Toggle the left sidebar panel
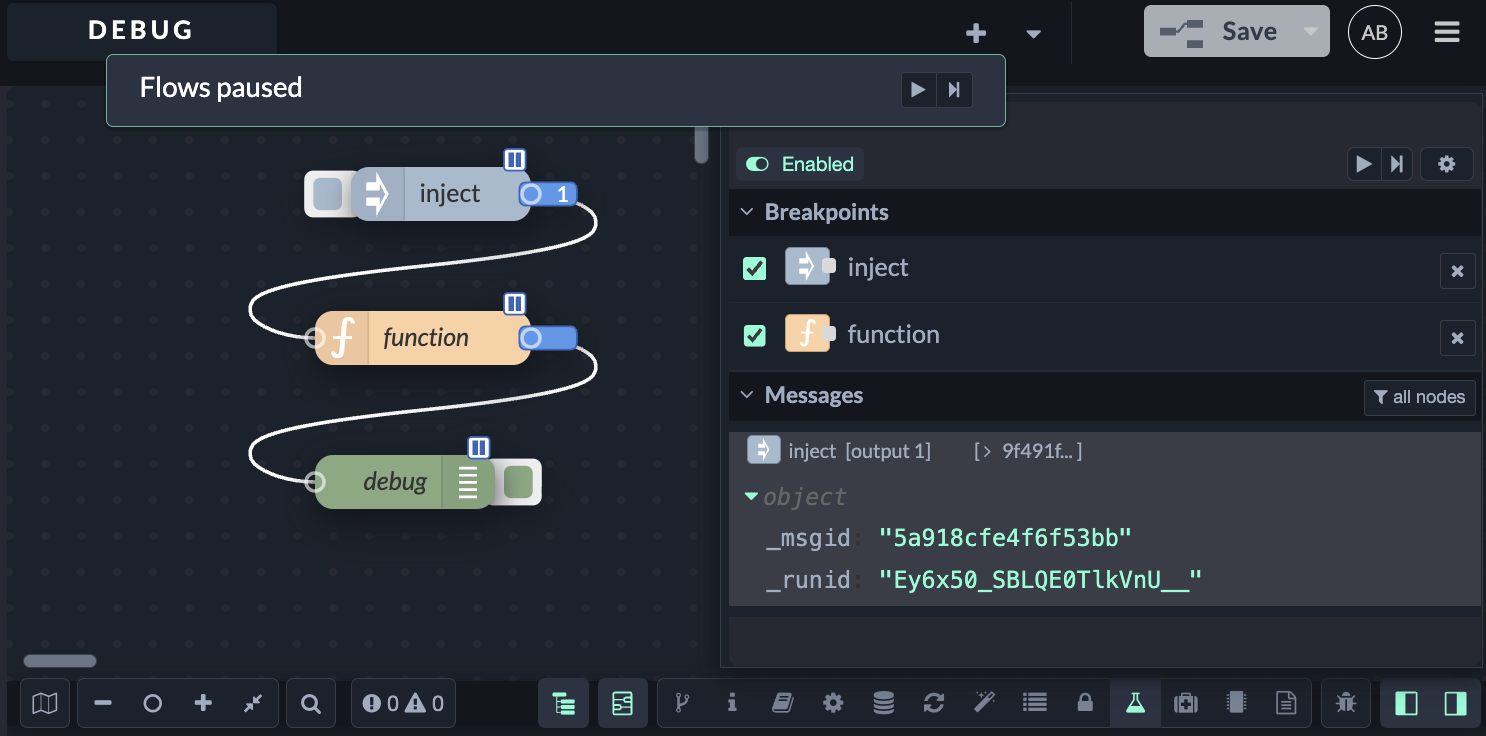1486x736 pixels. 1406,704
